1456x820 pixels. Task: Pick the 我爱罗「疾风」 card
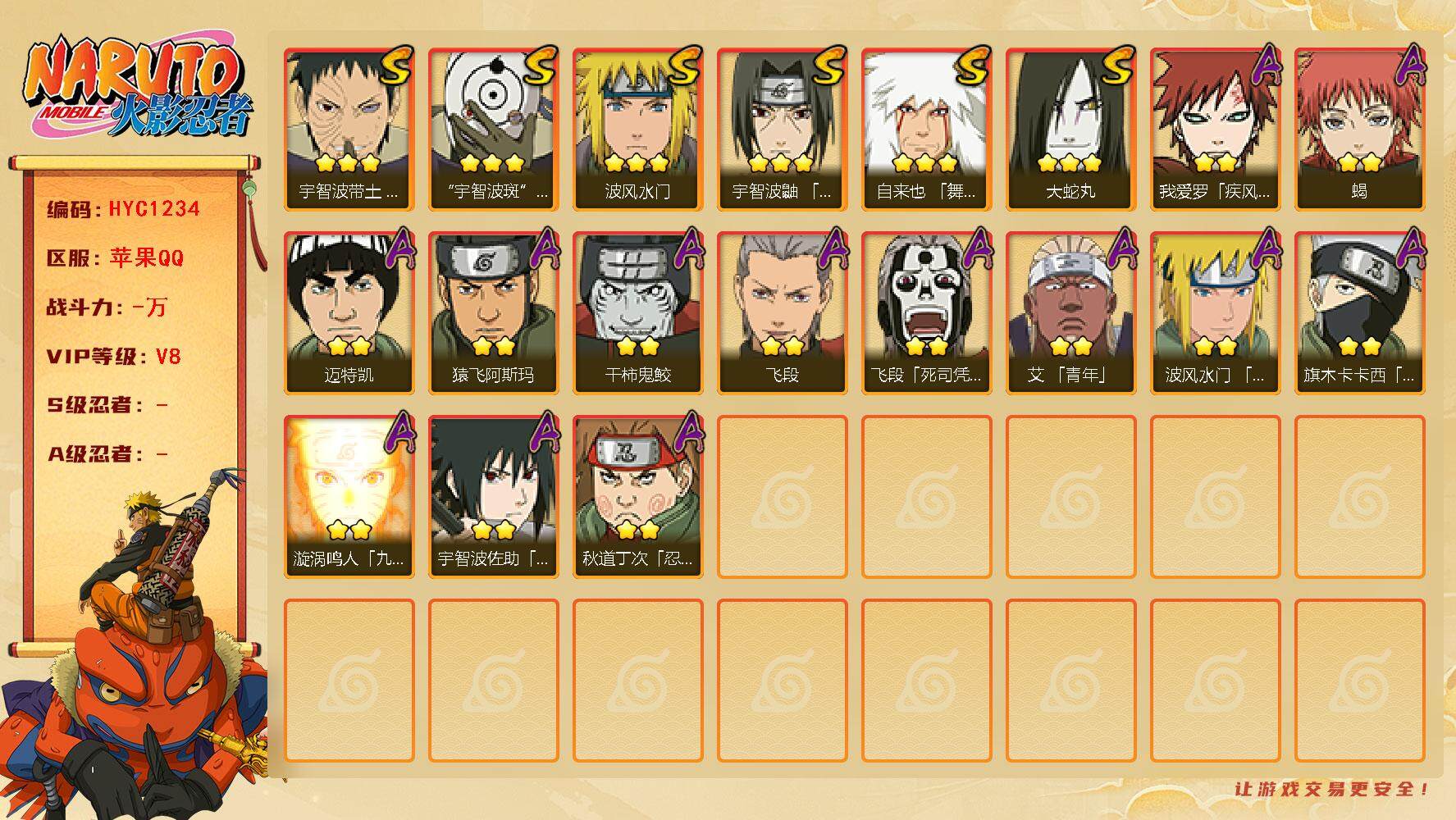[1216, 130]
